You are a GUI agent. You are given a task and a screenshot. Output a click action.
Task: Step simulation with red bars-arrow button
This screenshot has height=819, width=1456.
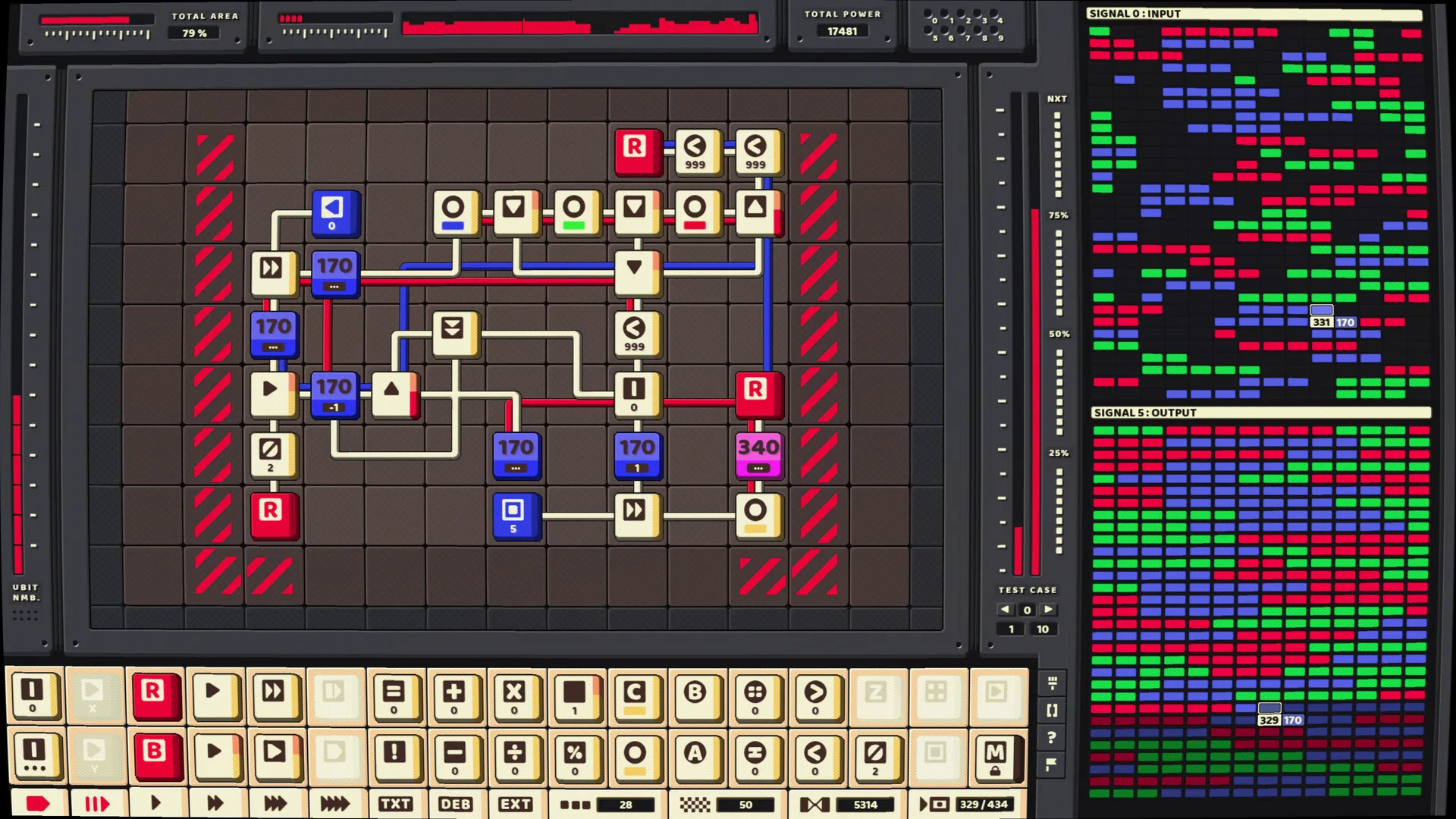tap(96, 804)
